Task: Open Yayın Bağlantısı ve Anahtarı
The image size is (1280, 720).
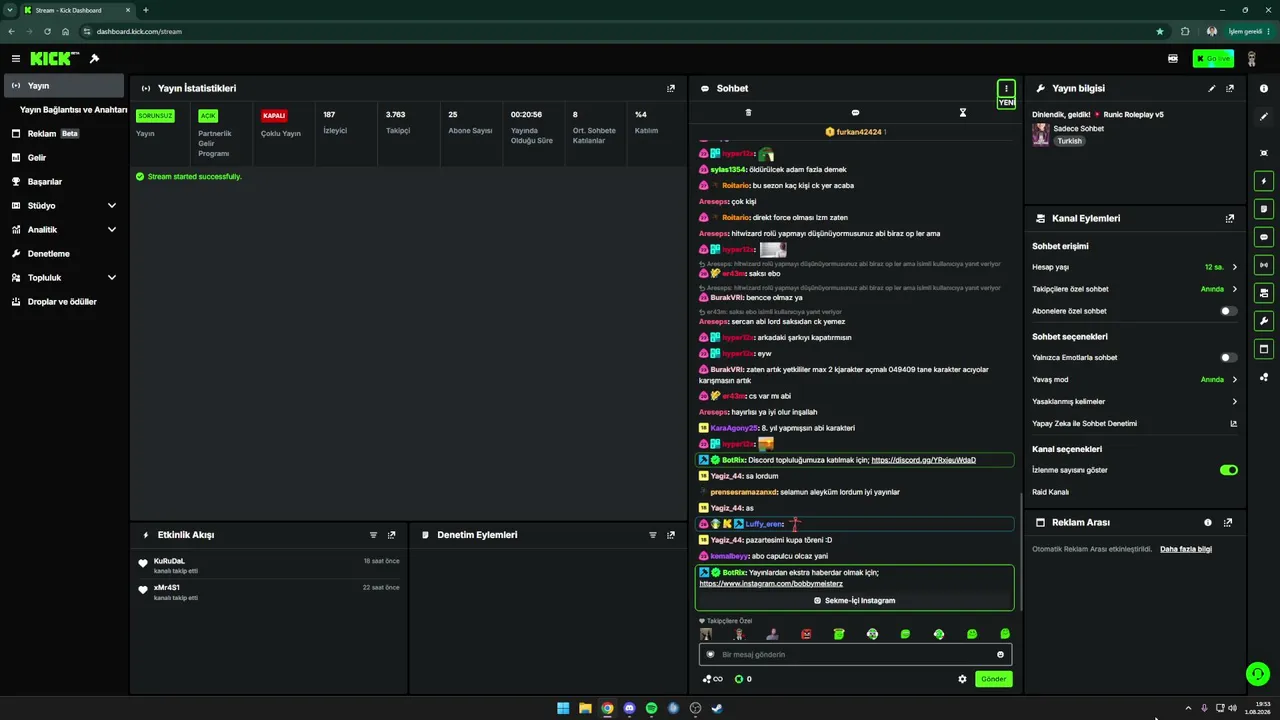Action: click(x=73, y=110)
